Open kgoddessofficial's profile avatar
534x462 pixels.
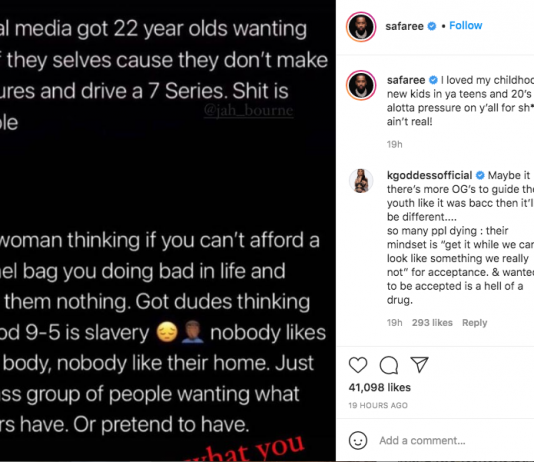pyautogui.click(x=361, y=181)
